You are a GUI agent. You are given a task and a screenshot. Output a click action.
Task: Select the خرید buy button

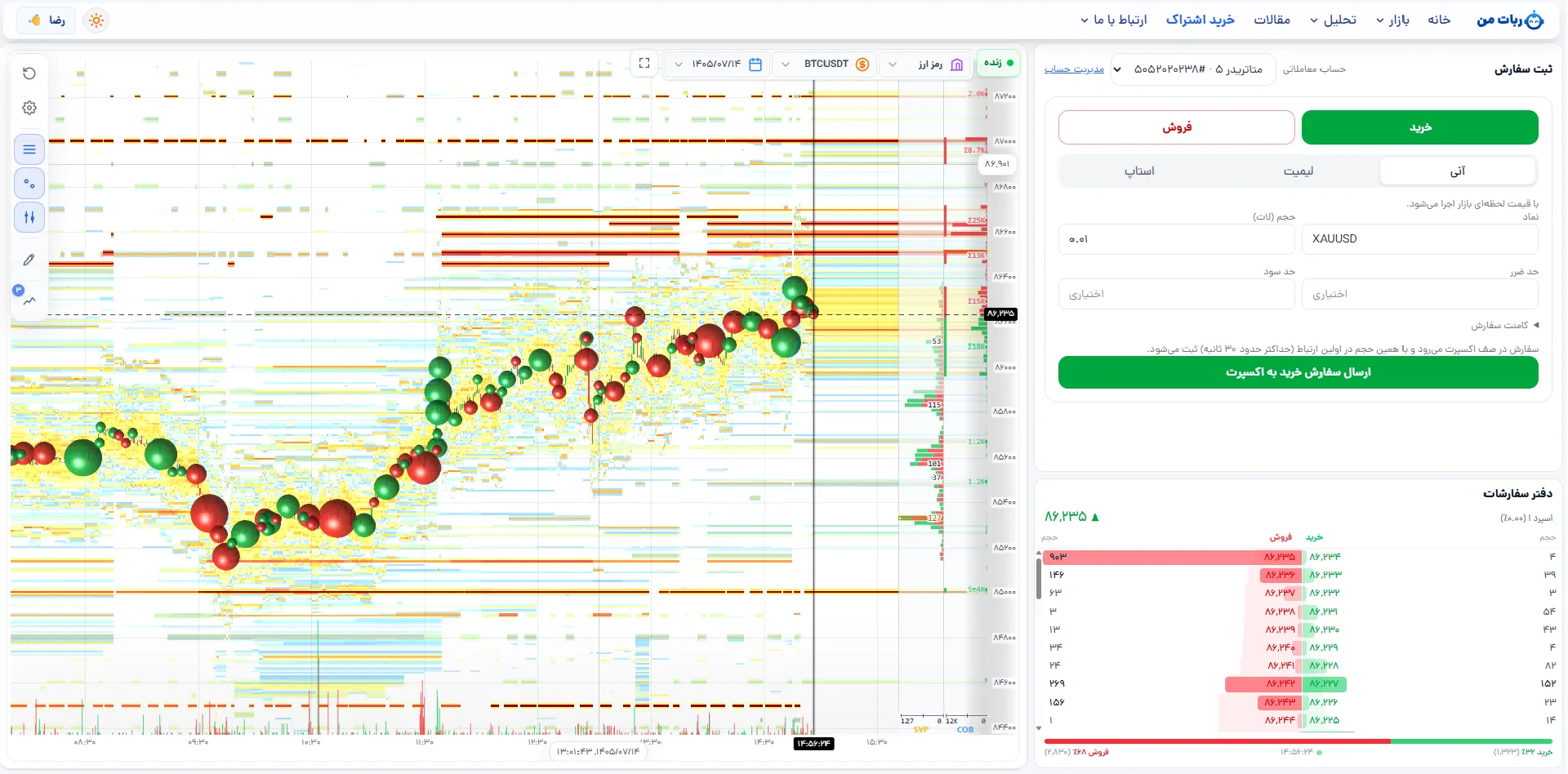1420,127
